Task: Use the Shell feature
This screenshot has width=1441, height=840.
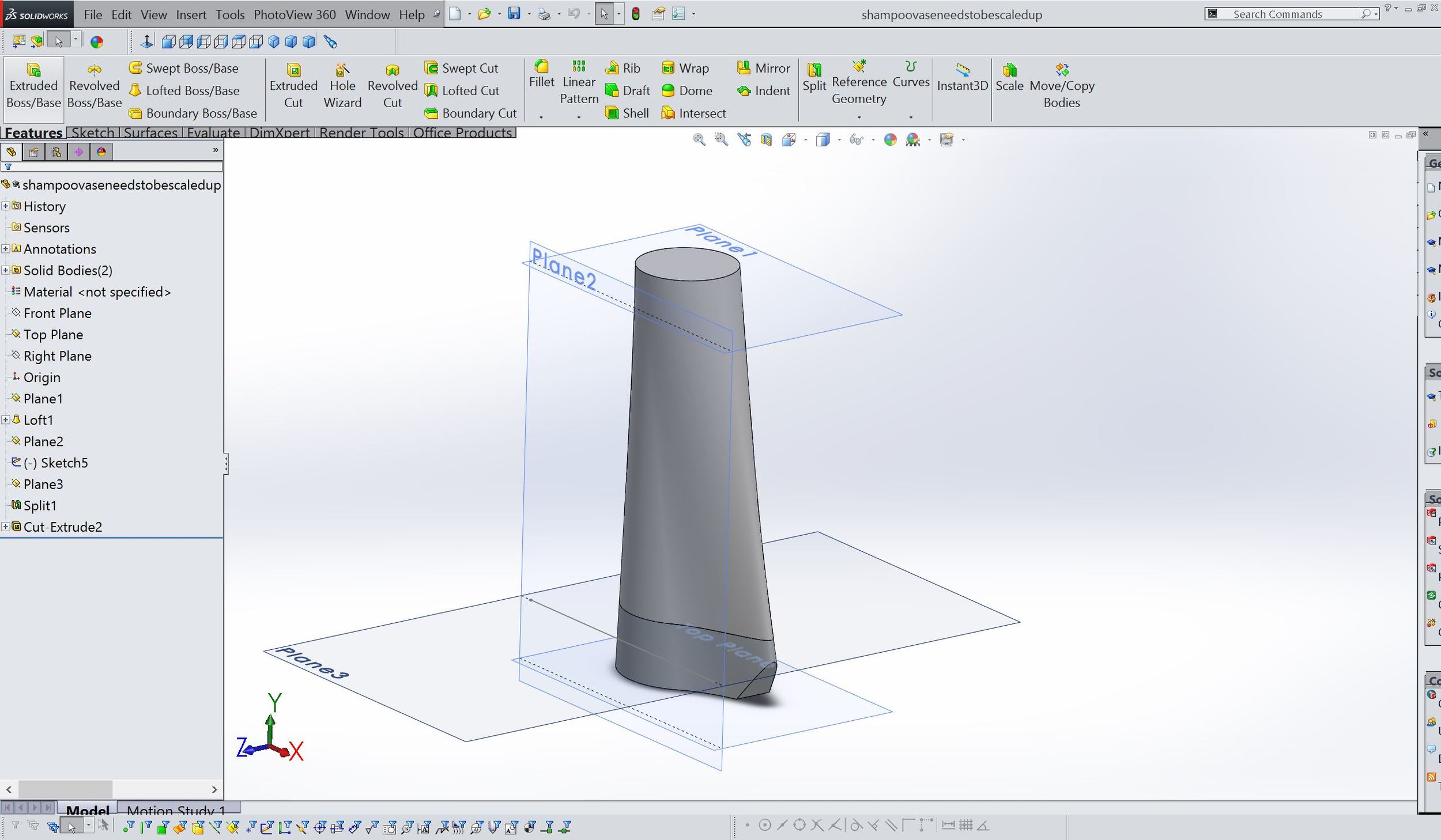Action: click(x=627, y=113)
